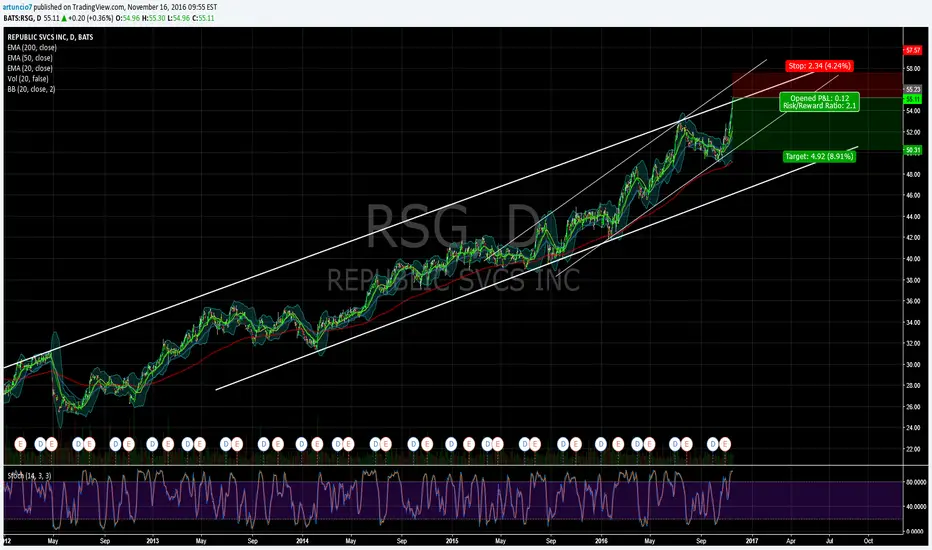The width and height of the screenshot is (932, 550).
Task: Click the Jul label on the time axis
Action: (x=830, y=541)
